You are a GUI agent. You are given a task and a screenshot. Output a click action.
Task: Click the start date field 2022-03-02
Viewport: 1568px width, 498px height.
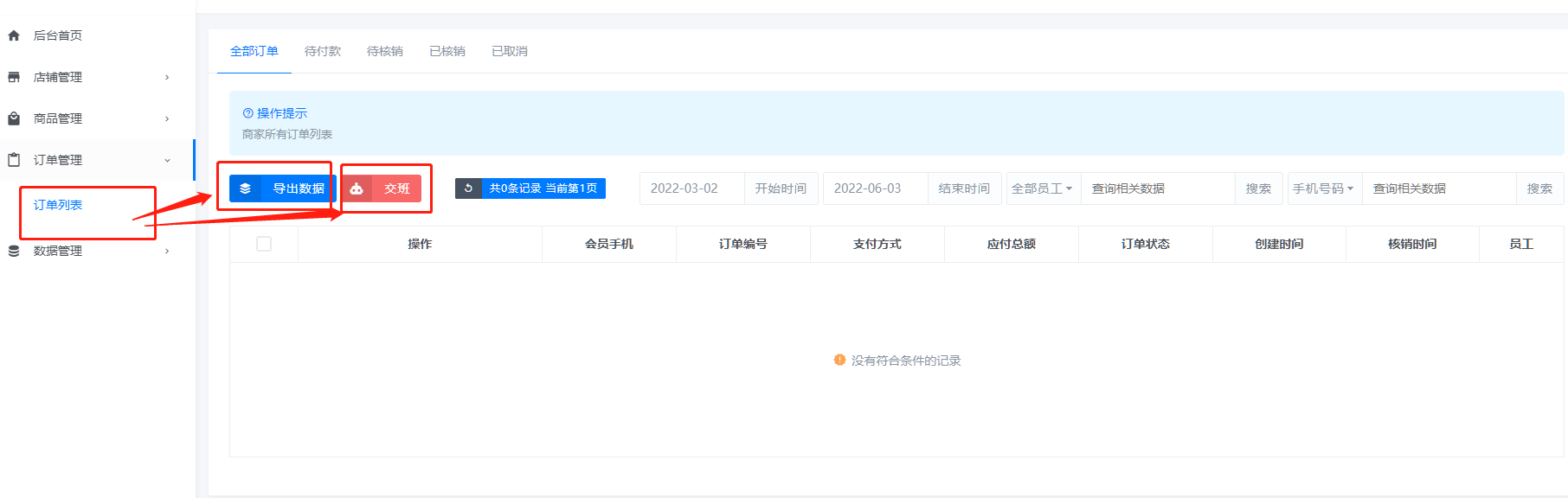(x=692, y=188)
